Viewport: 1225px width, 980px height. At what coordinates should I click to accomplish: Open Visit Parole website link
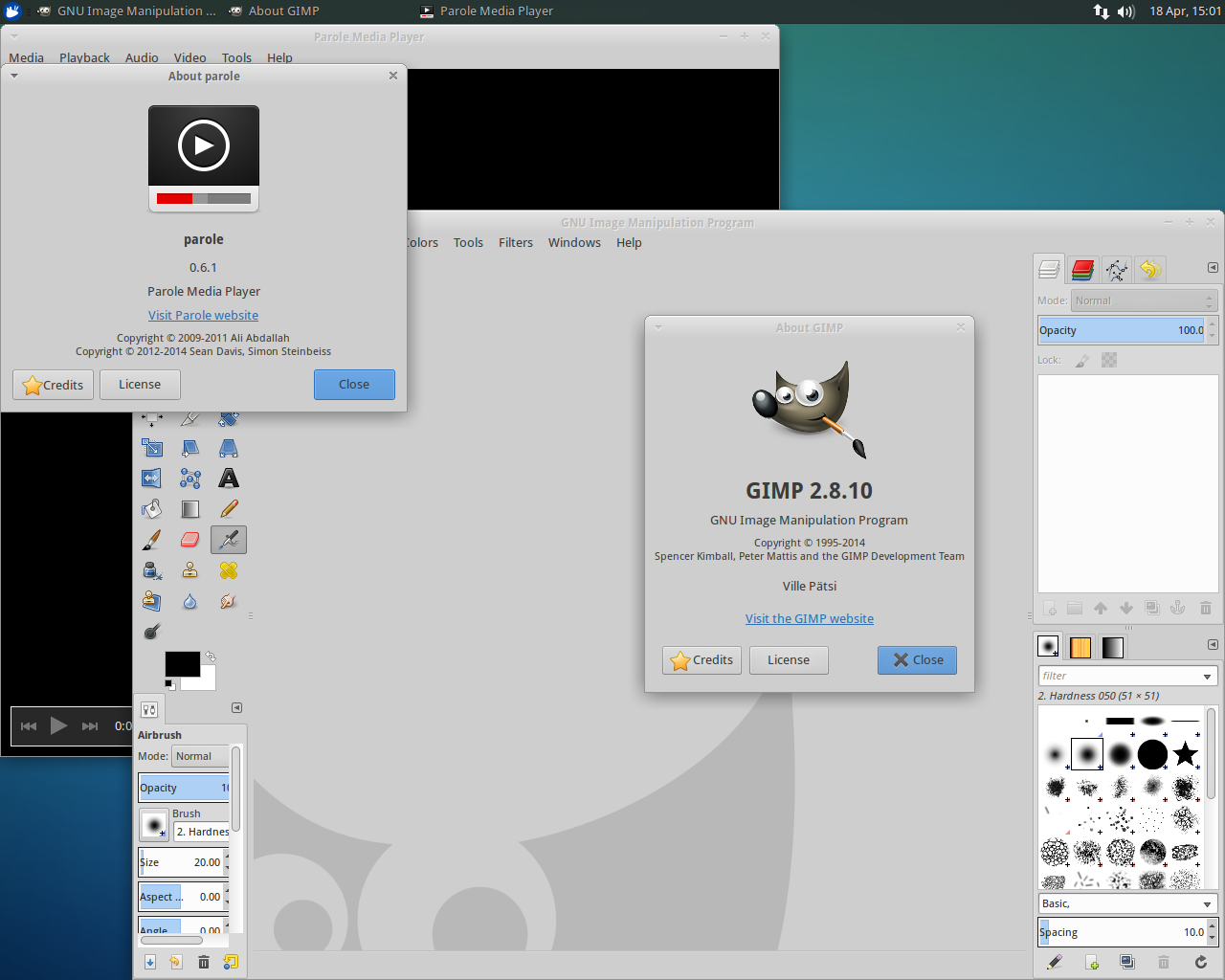[x=203, y=316]
